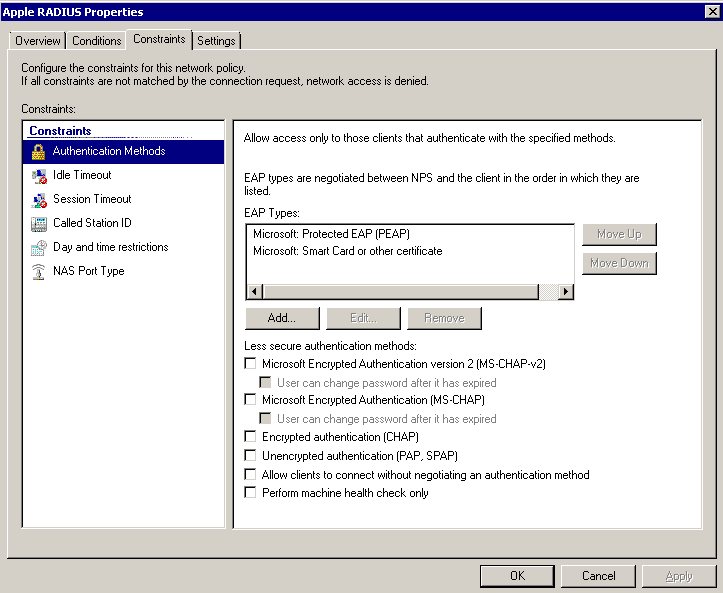Close the Apple RADIUS Properties dialog
723x593 pixels.
[x=712, y=12]
